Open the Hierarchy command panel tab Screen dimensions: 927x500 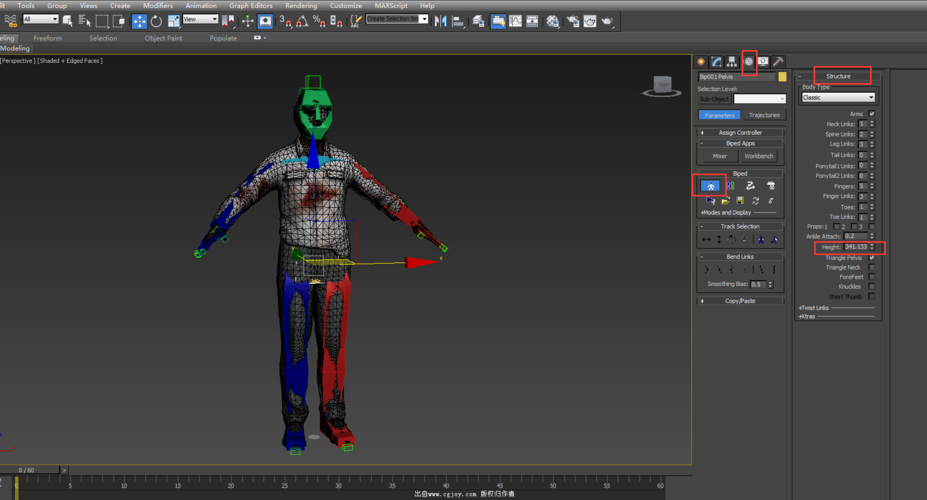pyautogui.click(x=732, y=62)
